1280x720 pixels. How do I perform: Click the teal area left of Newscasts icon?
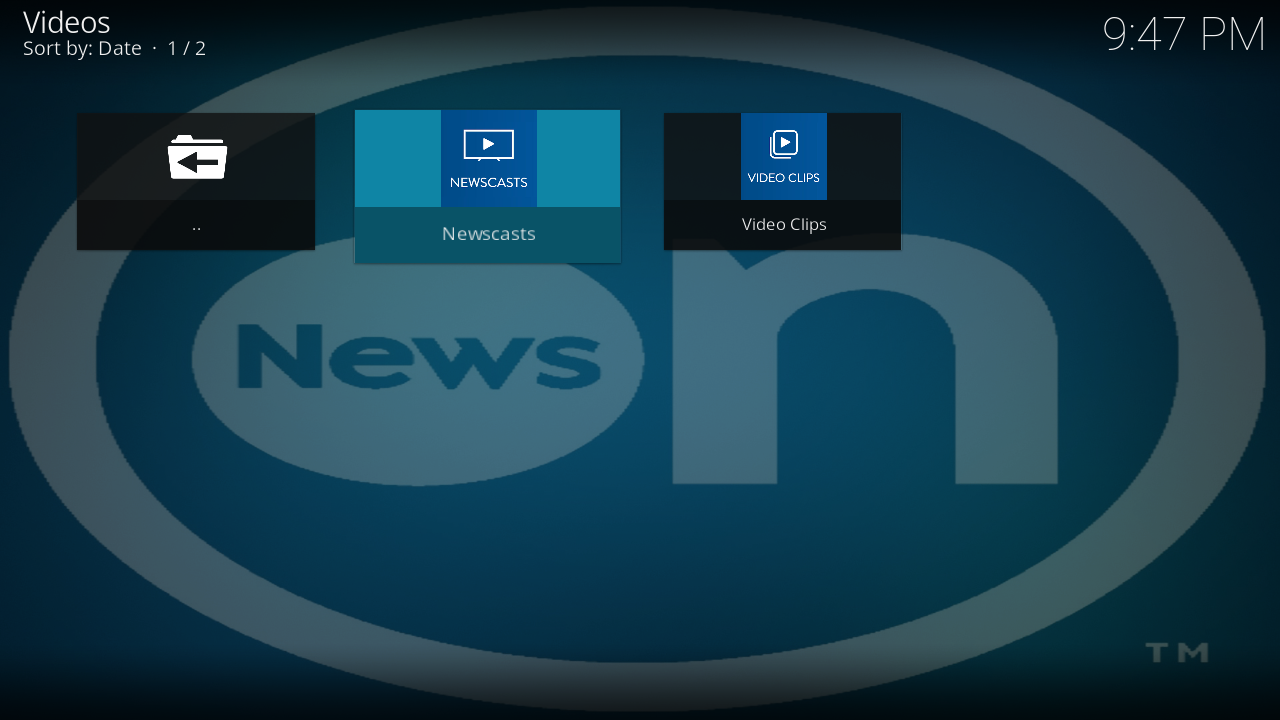point(398,158)
